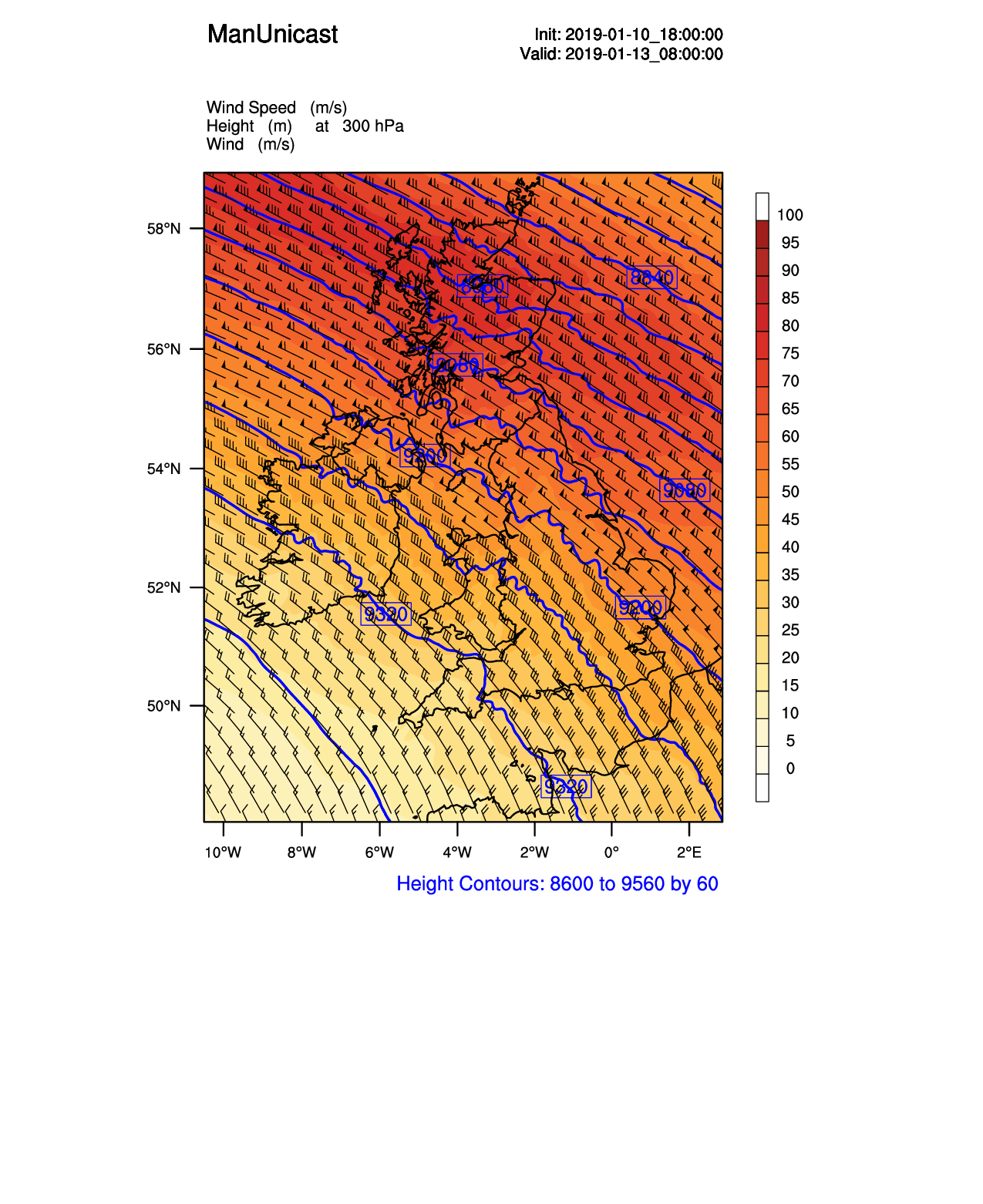Click the colorbar label 20
Viewport: 983px width, 1204px height.
coord(790,658)
